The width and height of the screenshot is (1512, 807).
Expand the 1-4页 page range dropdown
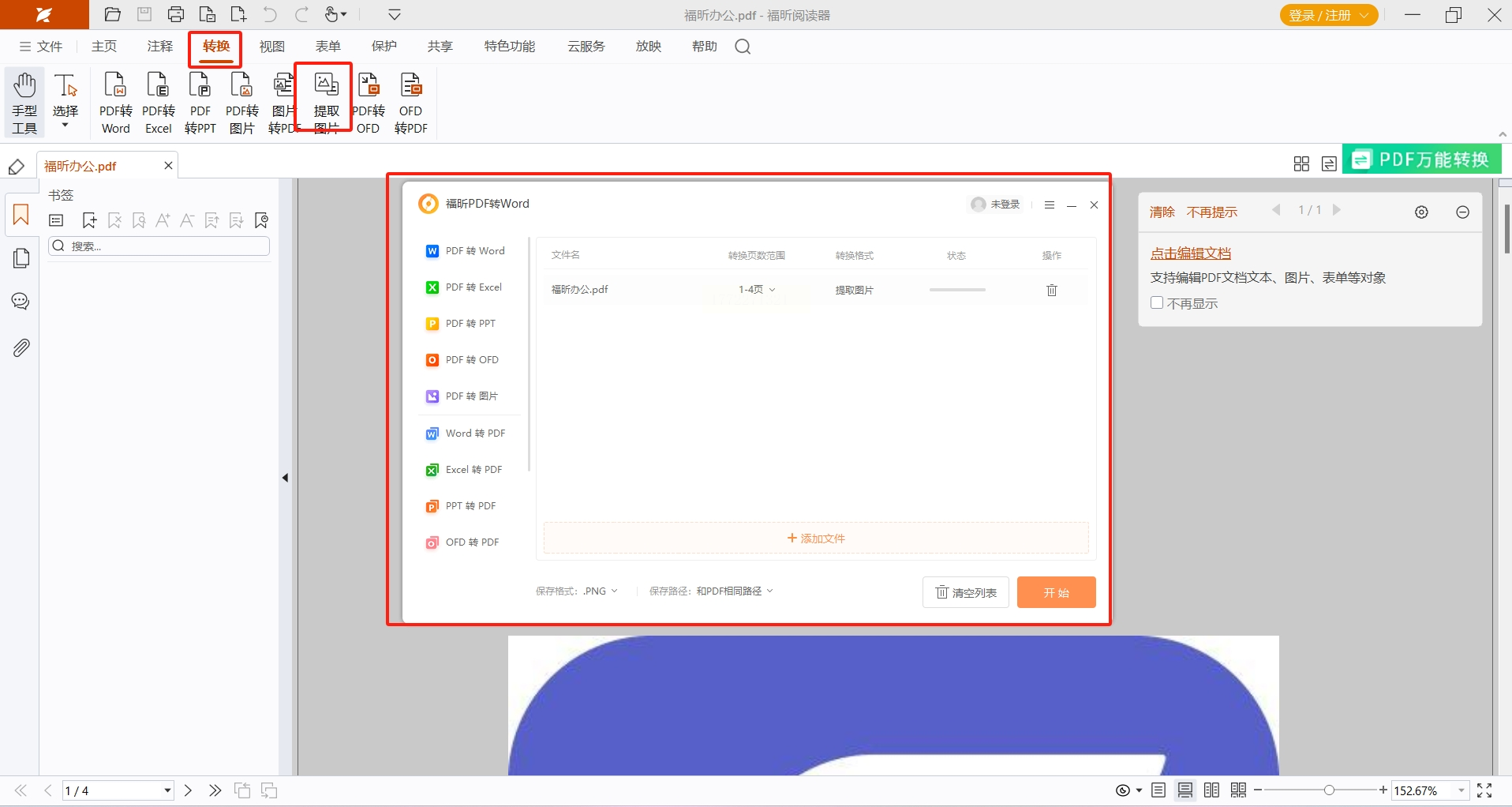[757, 290]
